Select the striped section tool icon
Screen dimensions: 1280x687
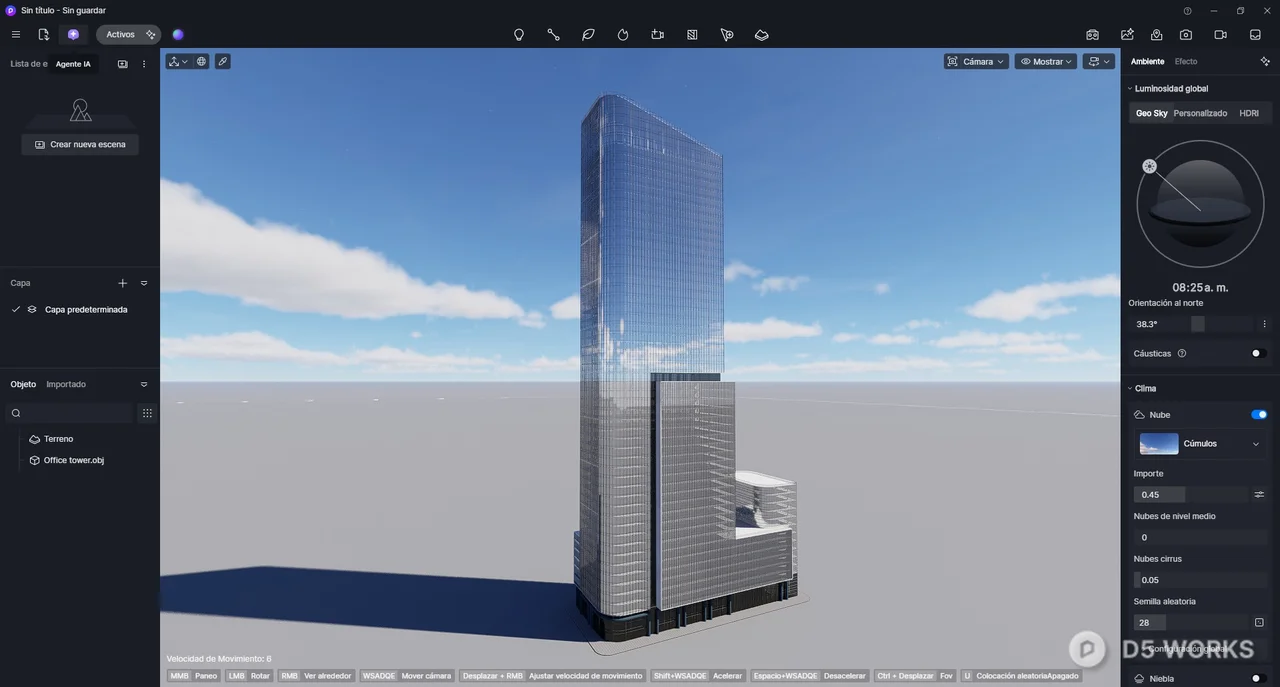692,34
